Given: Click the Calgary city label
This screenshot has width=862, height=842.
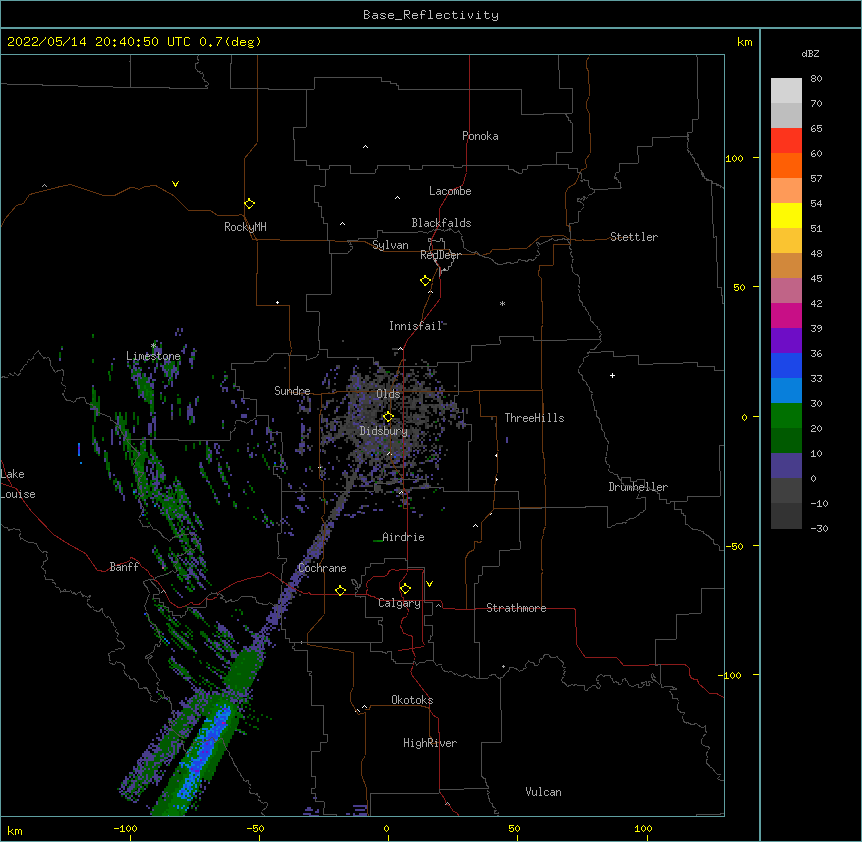Looking at the screenshot, I should tap(399, 603).
